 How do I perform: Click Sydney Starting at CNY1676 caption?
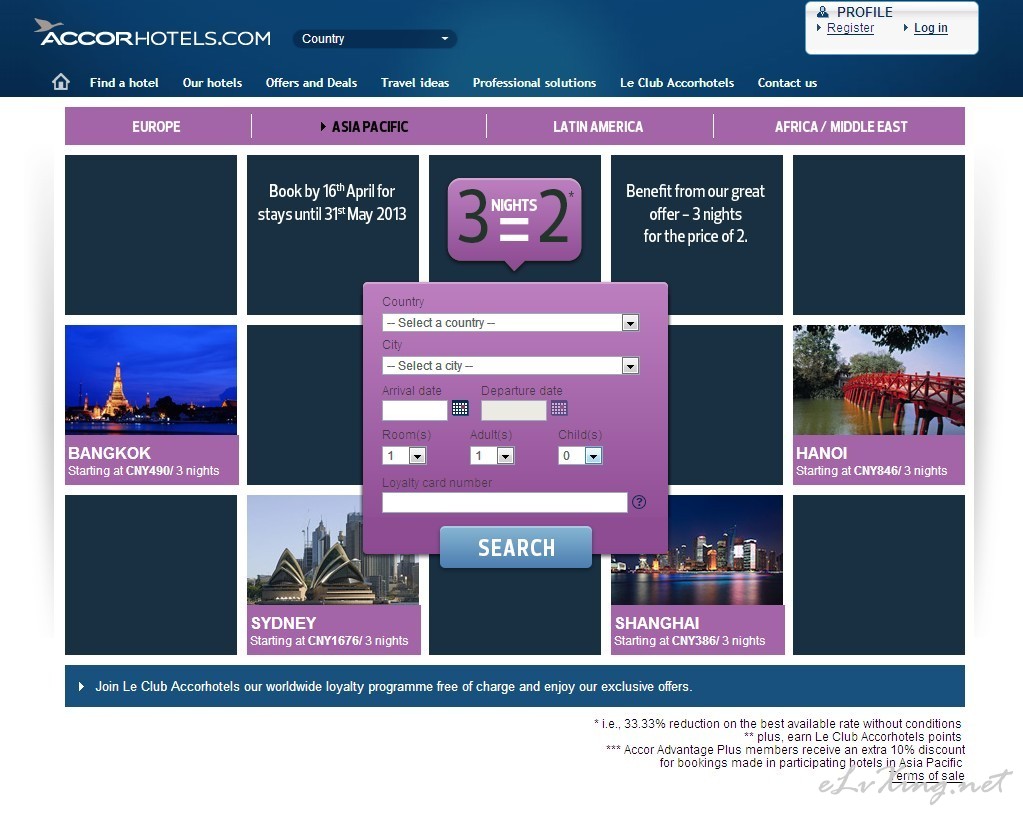pos(333,630)
